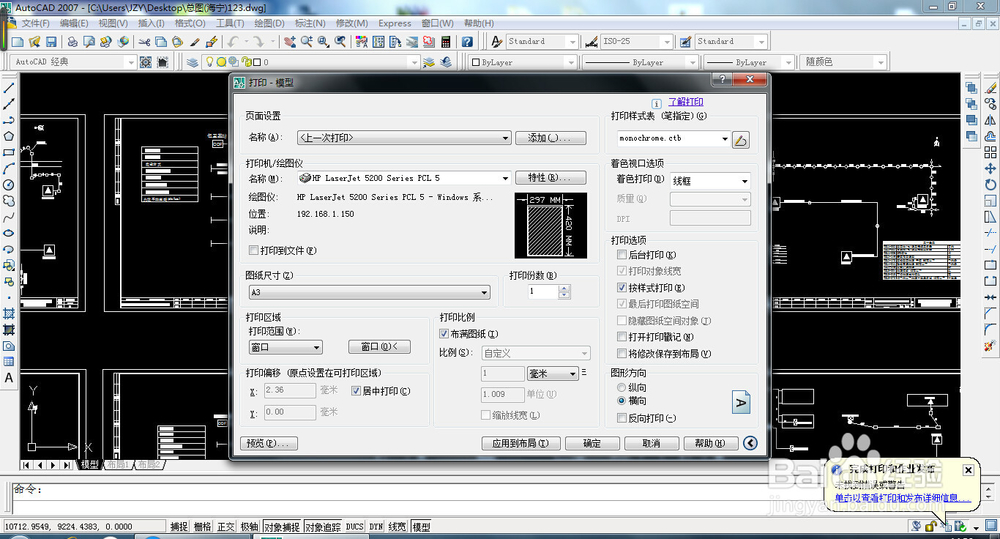
Task: Click the Plot printer toolbar icon
Action: 73,41
